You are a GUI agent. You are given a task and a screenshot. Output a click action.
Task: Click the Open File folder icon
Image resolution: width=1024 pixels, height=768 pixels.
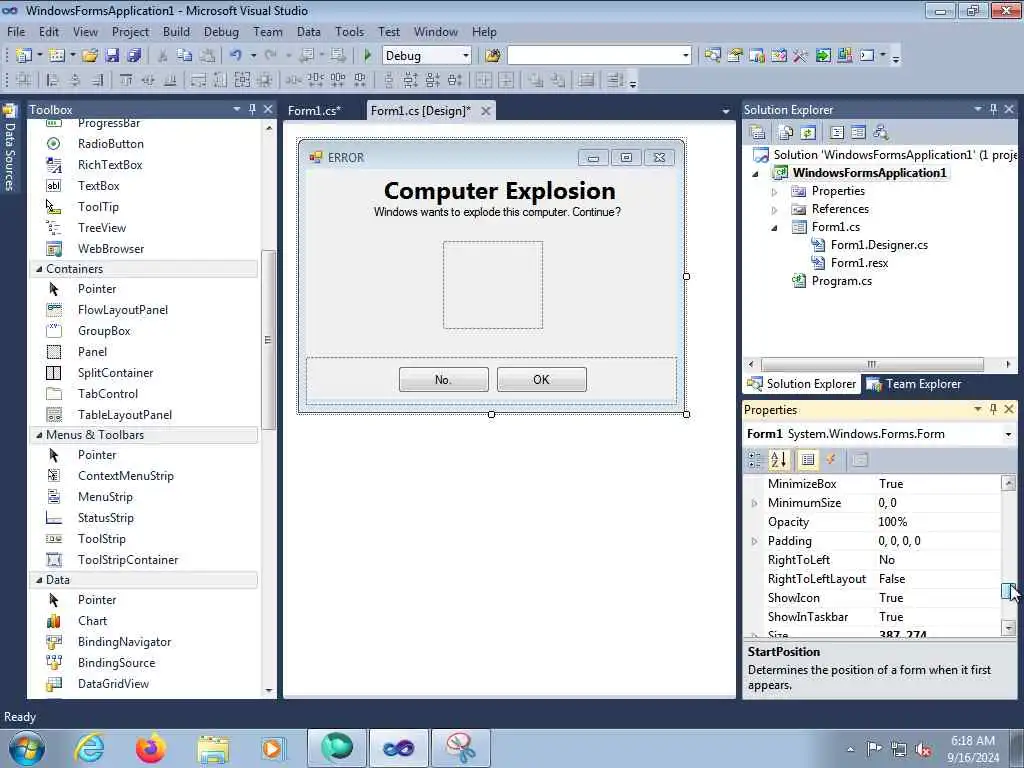(x=90, y=56)
